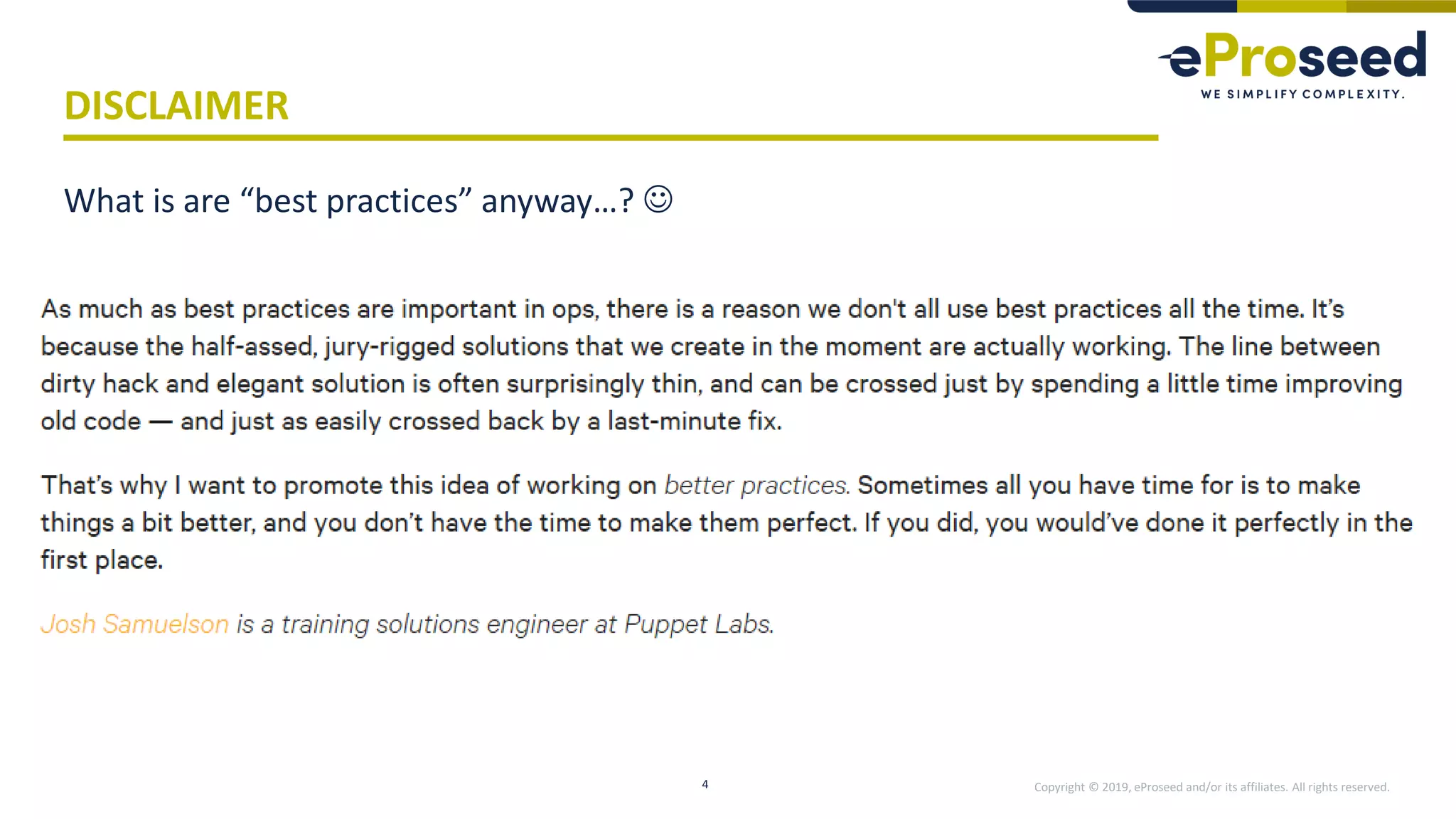Viewport: 1456px width, 819px height.
Task: Click the words 'old code' in quote
Action: coord(91,422)
